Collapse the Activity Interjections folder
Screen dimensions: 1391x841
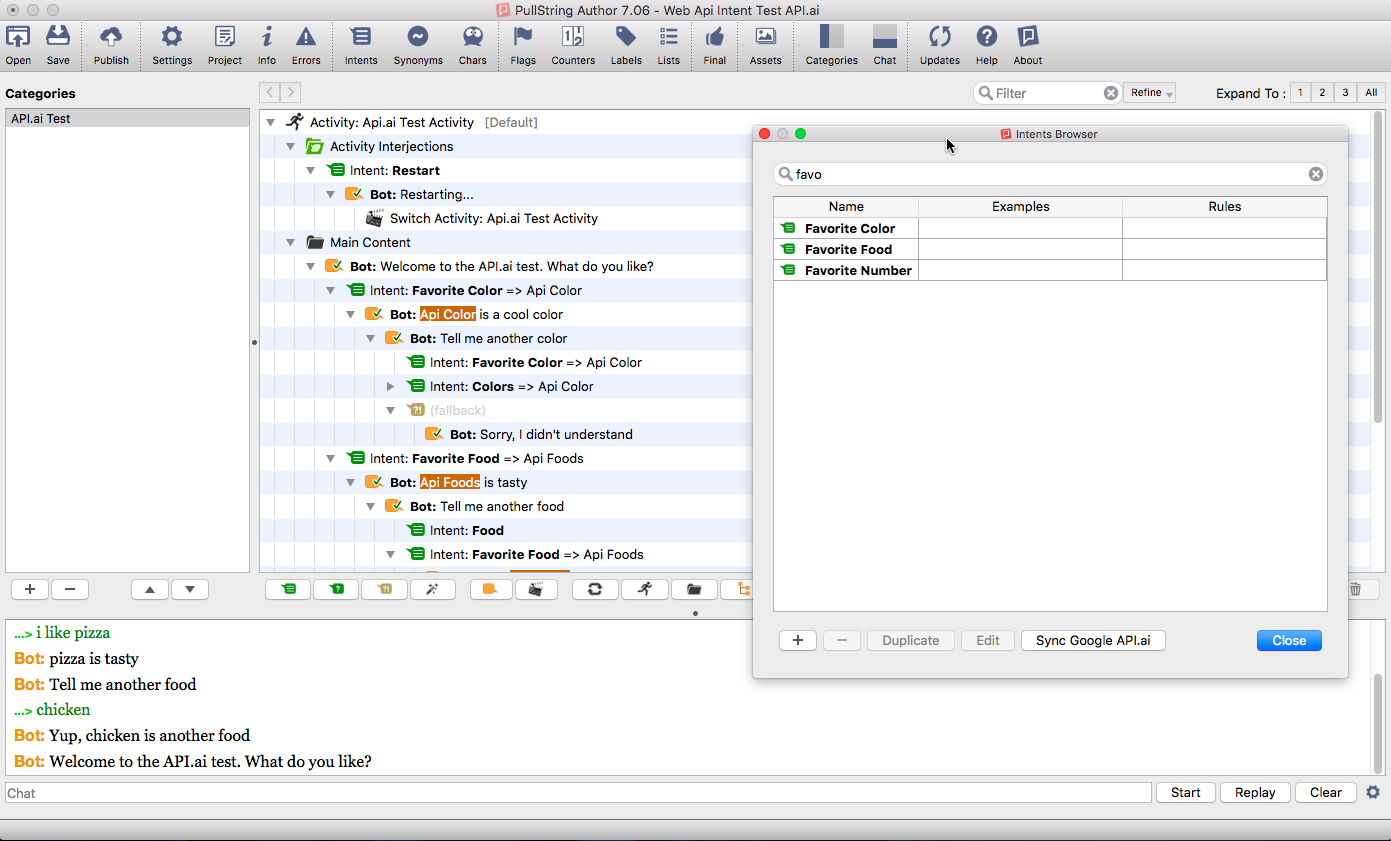pyautogui.click(x=290, y=146)
